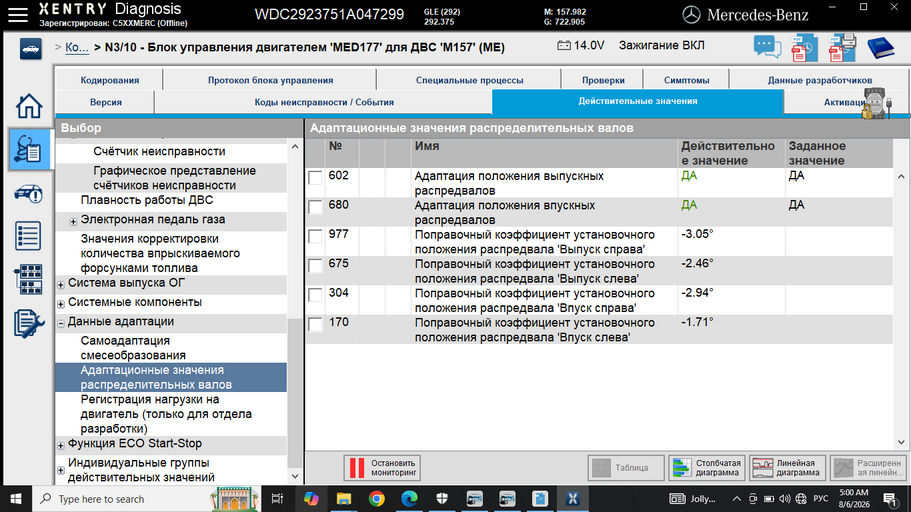Expand the Система выпуска ОГ node
This screenshot has height=512, width=911.
(60, 285)
